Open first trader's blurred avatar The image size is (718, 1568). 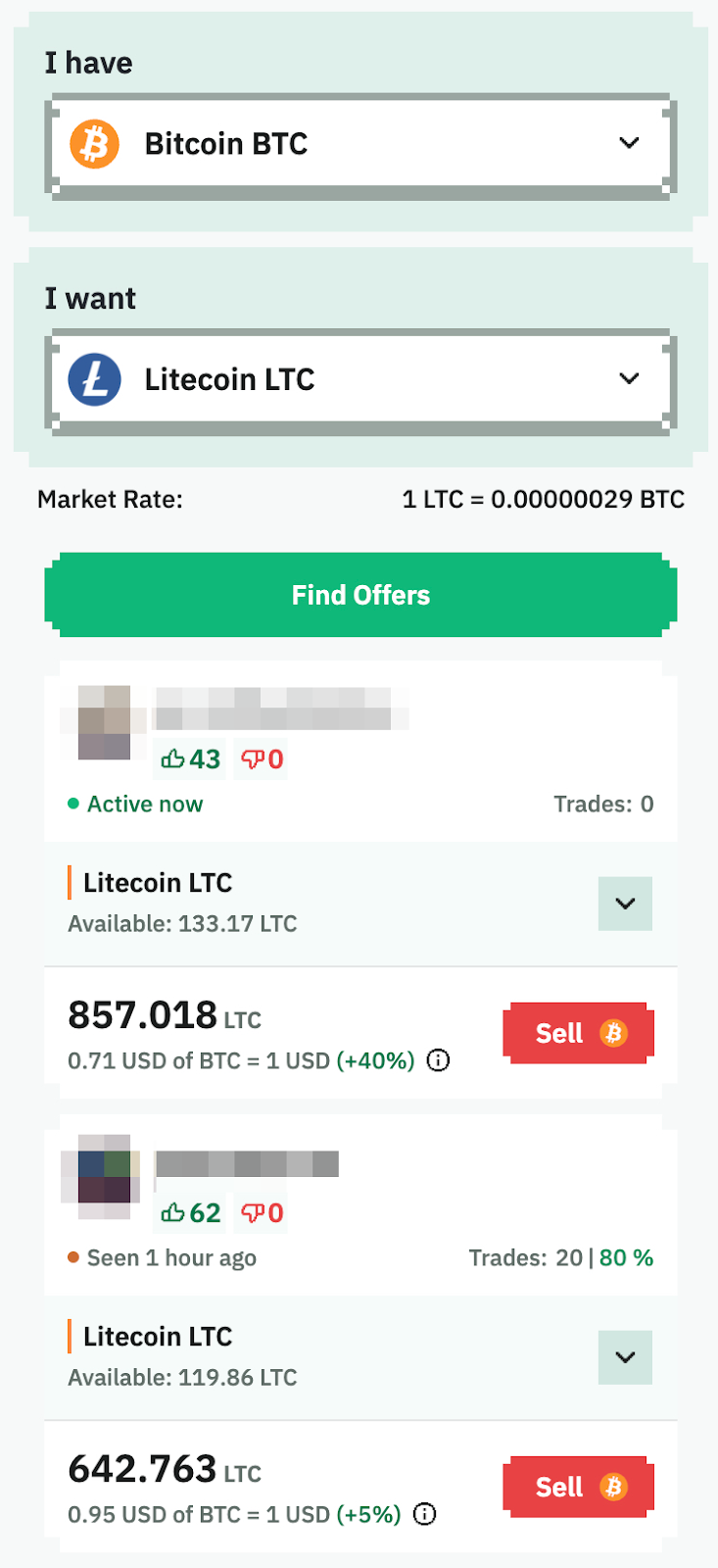point(104,722)
